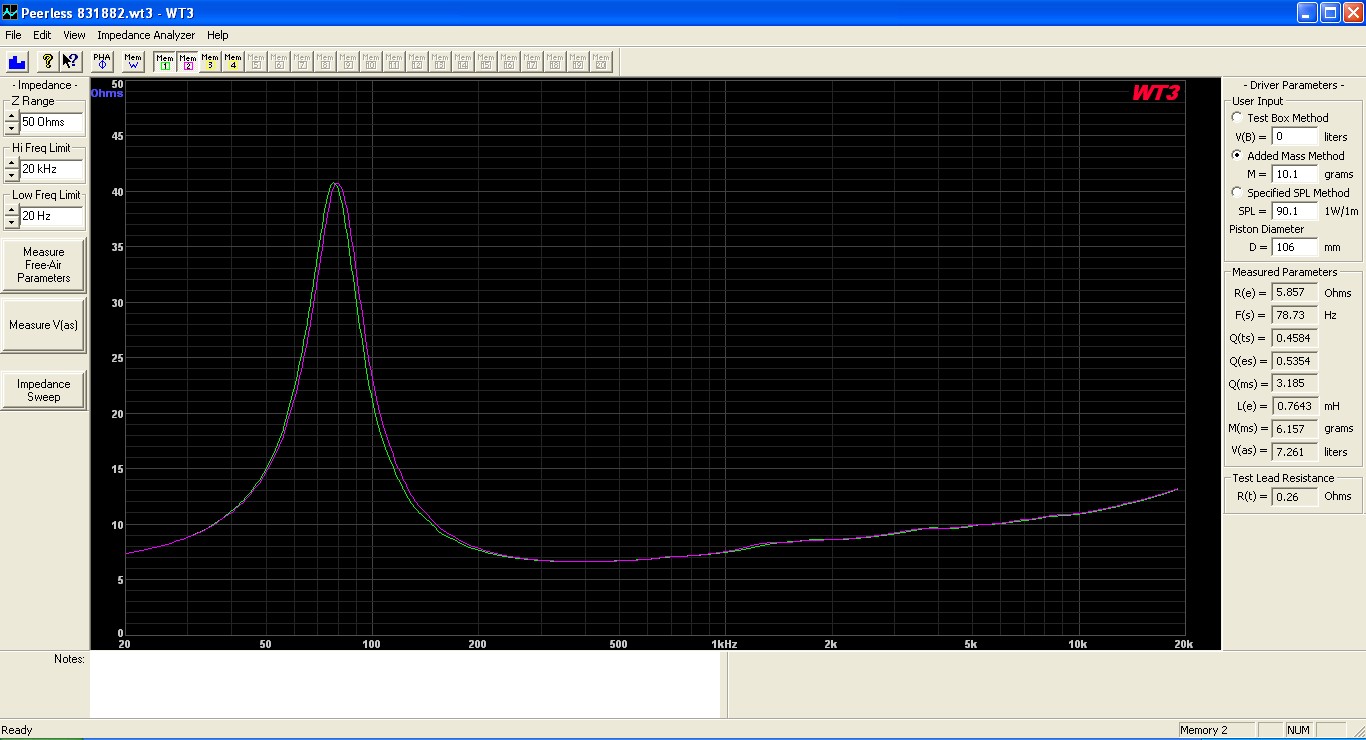Image resolution: width=1366 pixels, height=740 pixels.
Task: Raise Low Freq Limit with up arrow
Action: (11, 210)
